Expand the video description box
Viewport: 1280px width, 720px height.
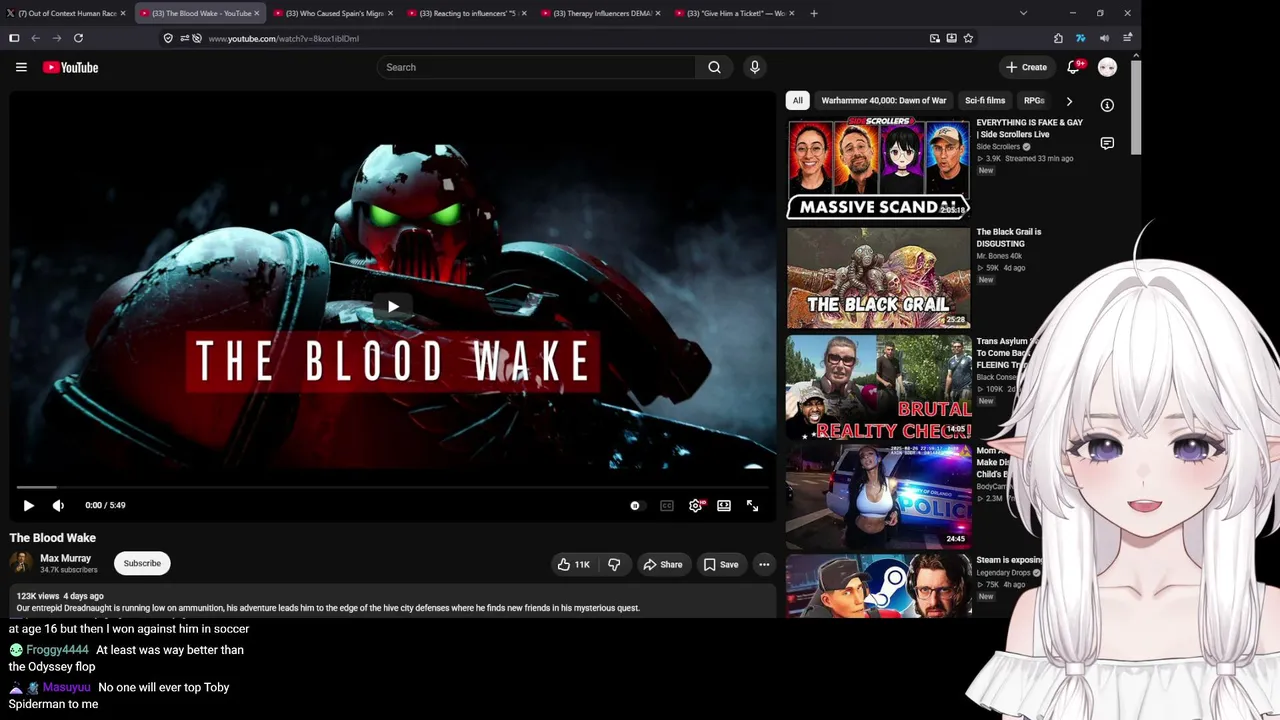click(393, 602)
